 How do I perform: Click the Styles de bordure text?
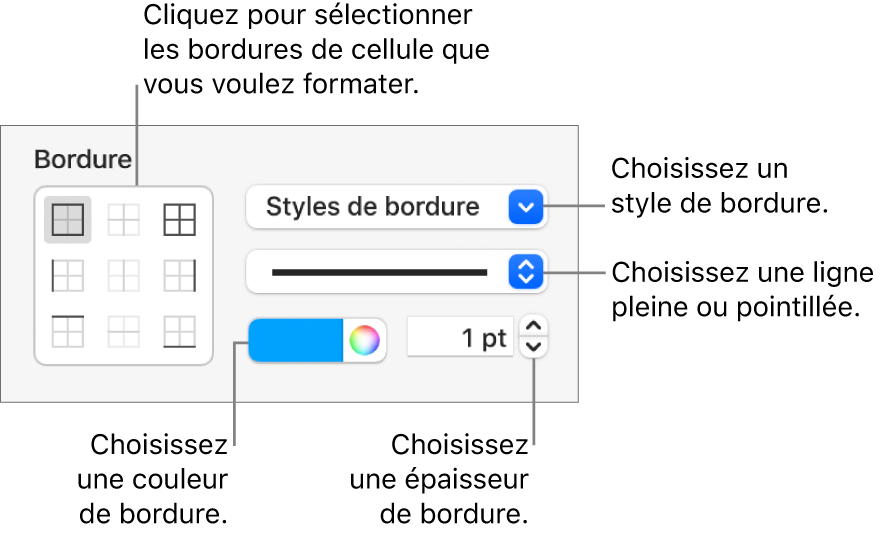(373, 207)
